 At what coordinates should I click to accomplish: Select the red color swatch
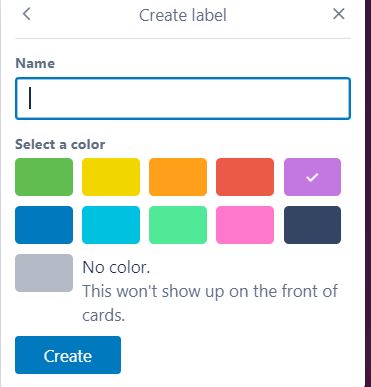point(245,177)
